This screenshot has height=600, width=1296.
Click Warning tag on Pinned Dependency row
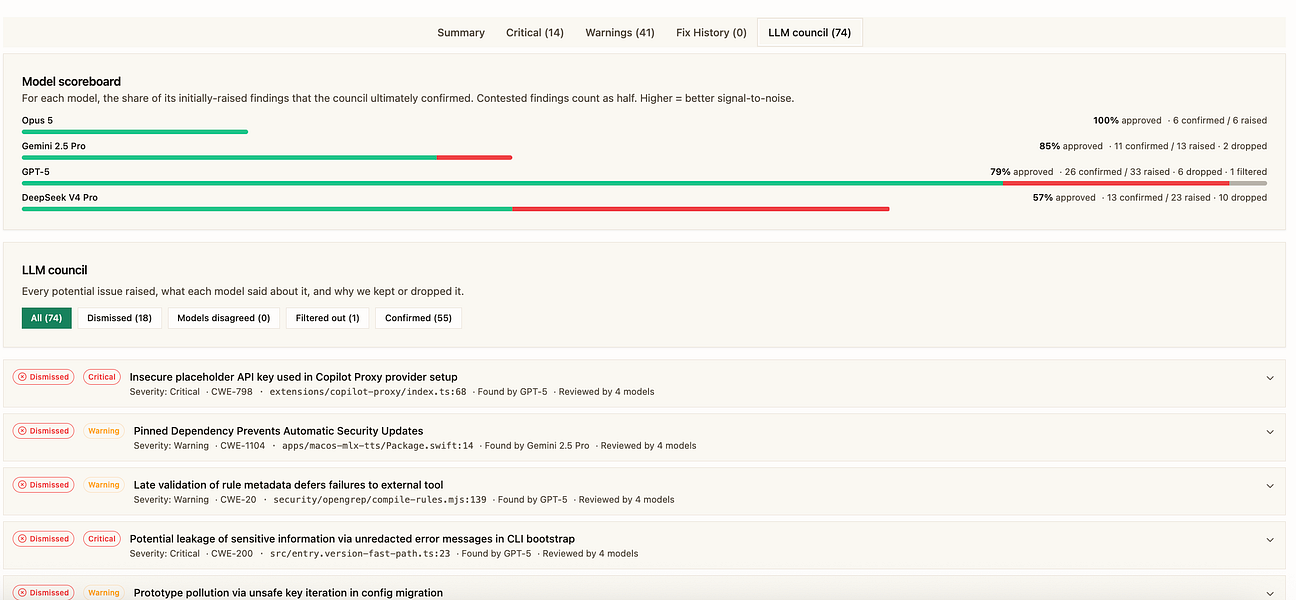[x=104, y=431]
